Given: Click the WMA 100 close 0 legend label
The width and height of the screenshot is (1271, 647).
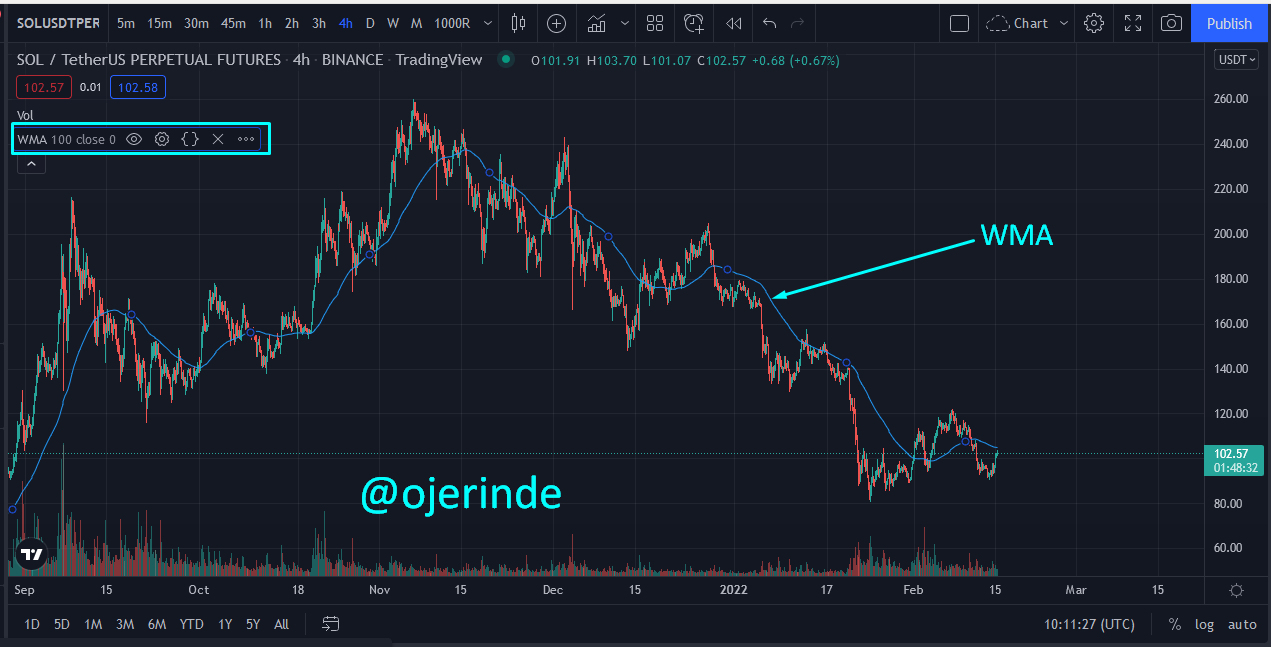Looking at the screenshot, I should click(x=66, y=139).
